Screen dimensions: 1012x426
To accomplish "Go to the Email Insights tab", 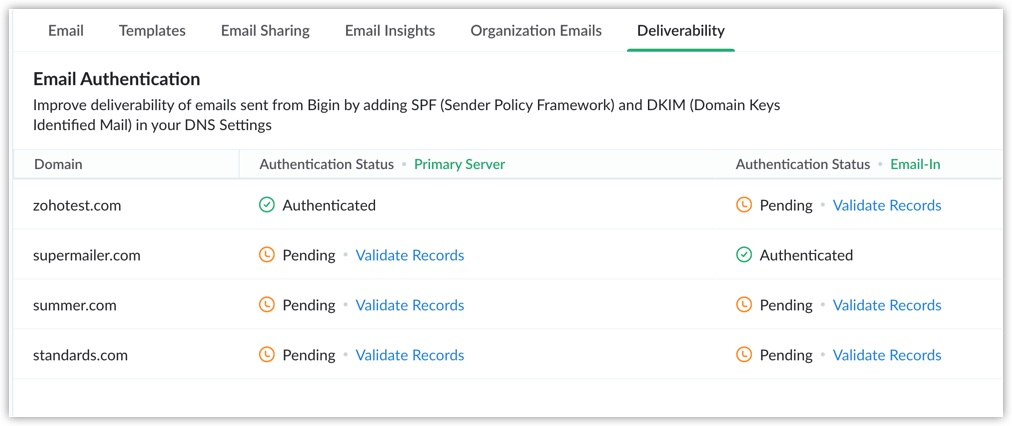I will coord(390,30).
